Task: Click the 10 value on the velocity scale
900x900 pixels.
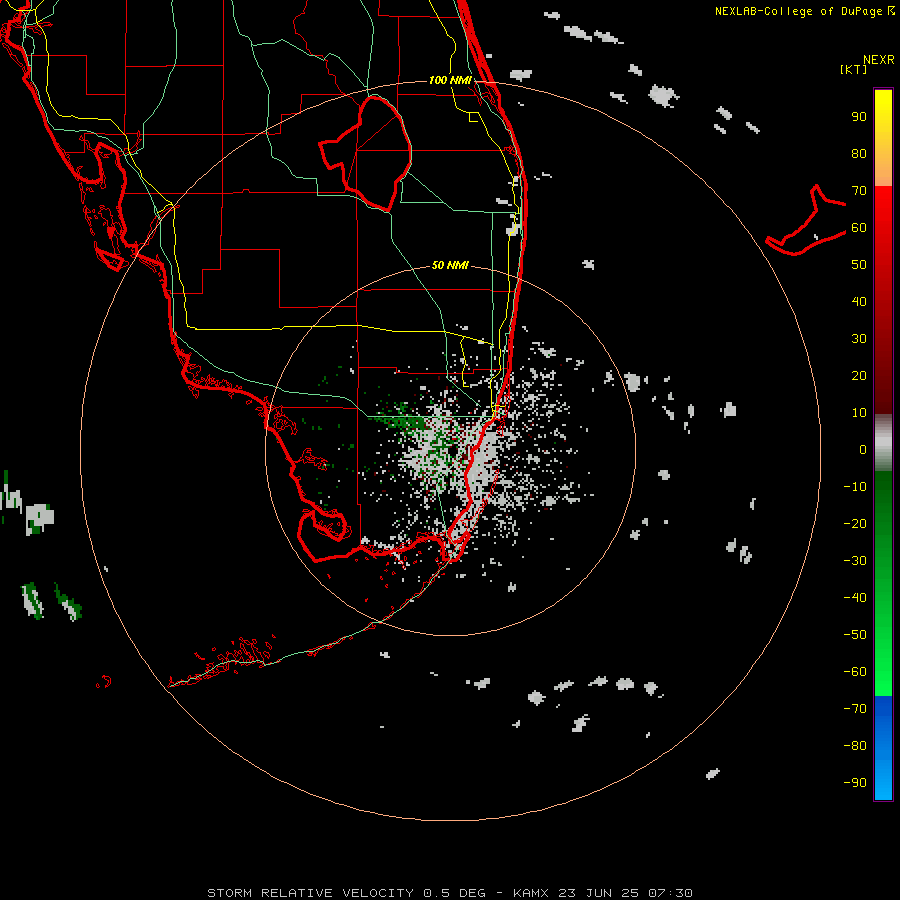Action: pos(859,413)
